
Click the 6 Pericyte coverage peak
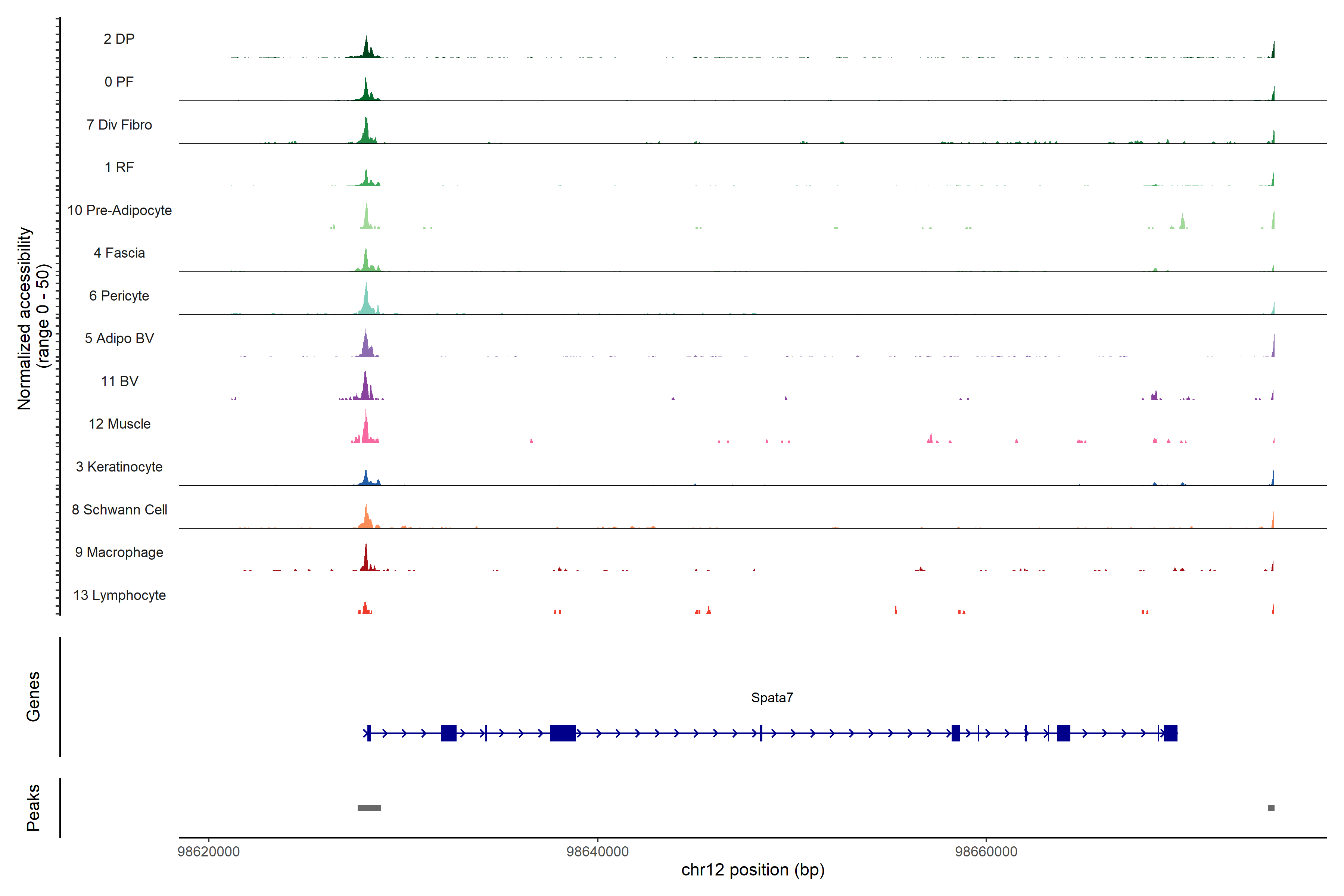coord(366,303)
